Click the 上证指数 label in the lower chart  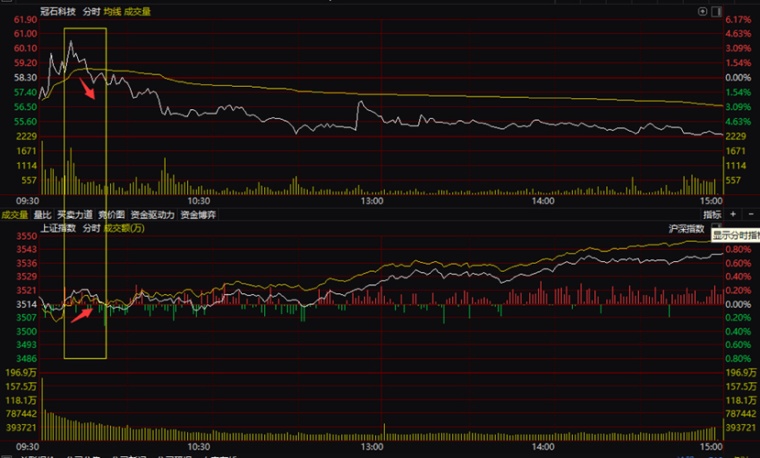click(58, 228)
